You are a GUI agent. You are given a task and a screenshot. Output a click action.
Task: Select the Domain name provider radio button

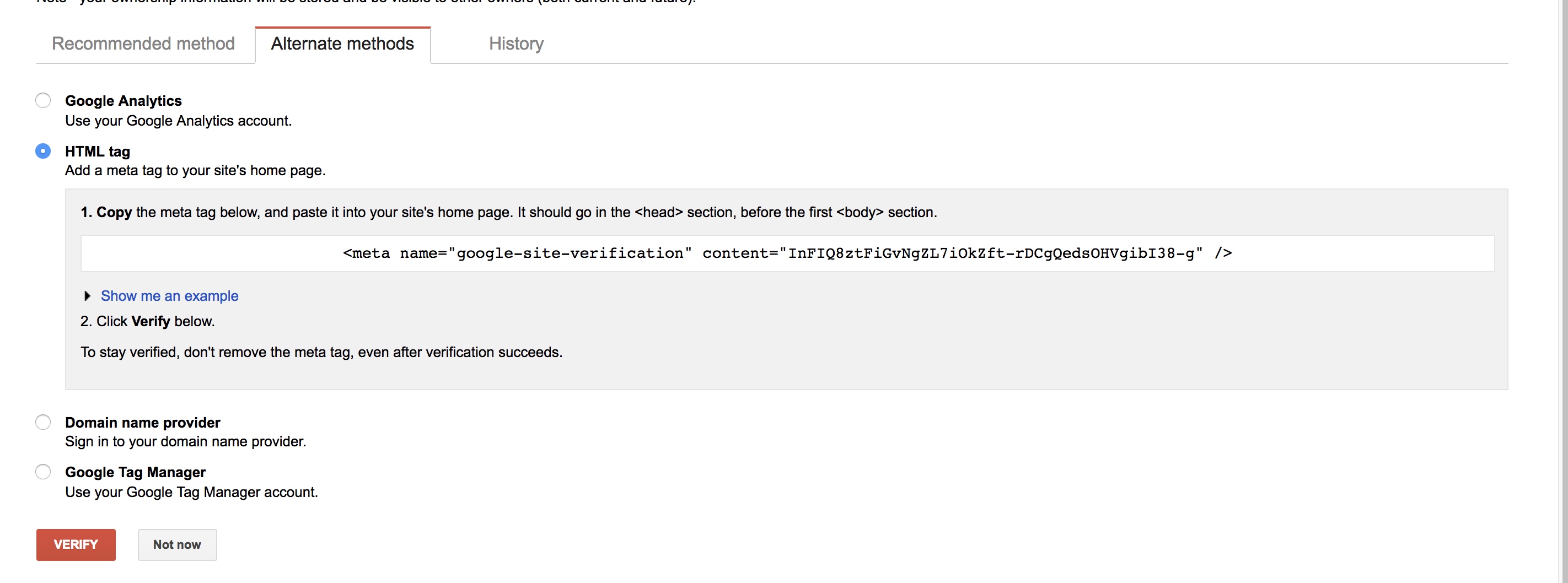coord(43,422)
